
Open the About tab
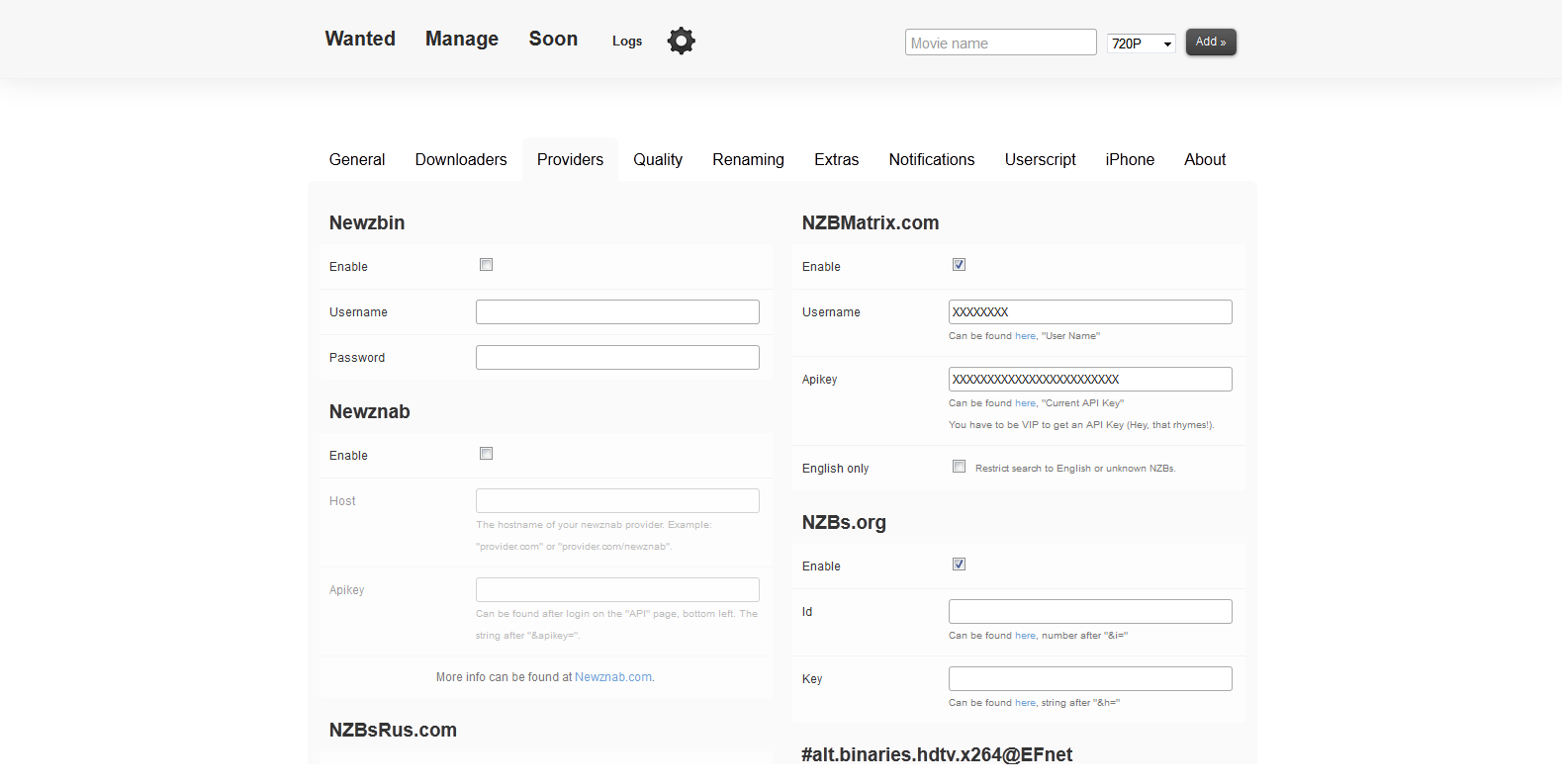(1205, 159)
